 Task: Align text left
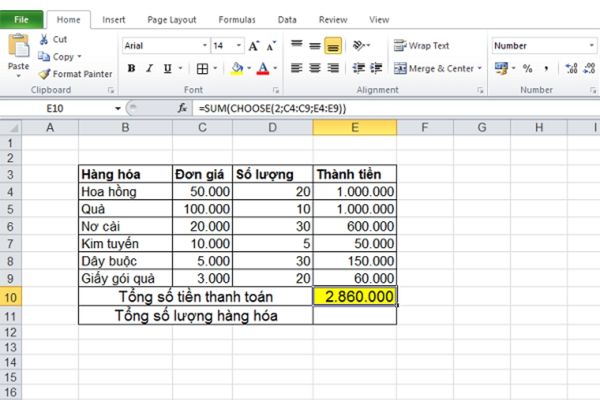click(297, 68)
